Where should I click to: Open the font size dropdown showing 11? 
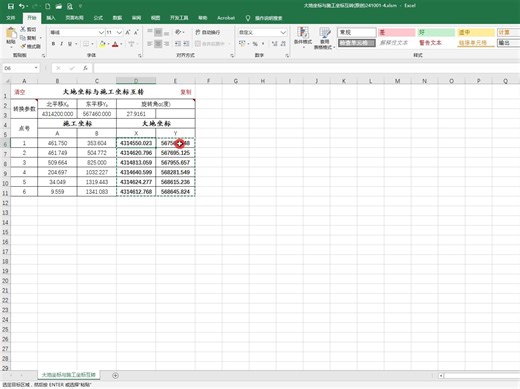[119, 32]
